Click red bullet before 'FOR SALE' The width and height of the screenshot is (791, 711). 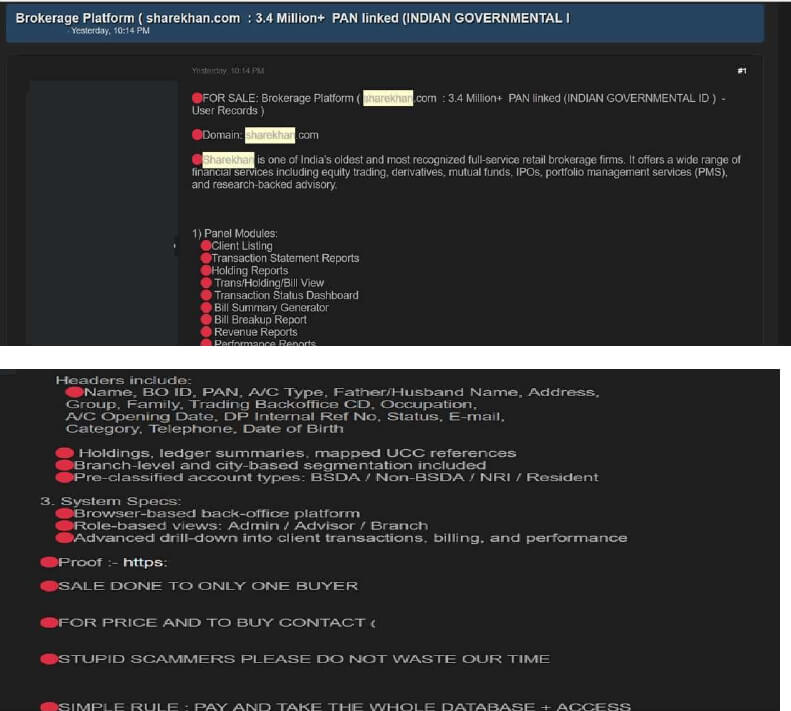pos(197,97)
